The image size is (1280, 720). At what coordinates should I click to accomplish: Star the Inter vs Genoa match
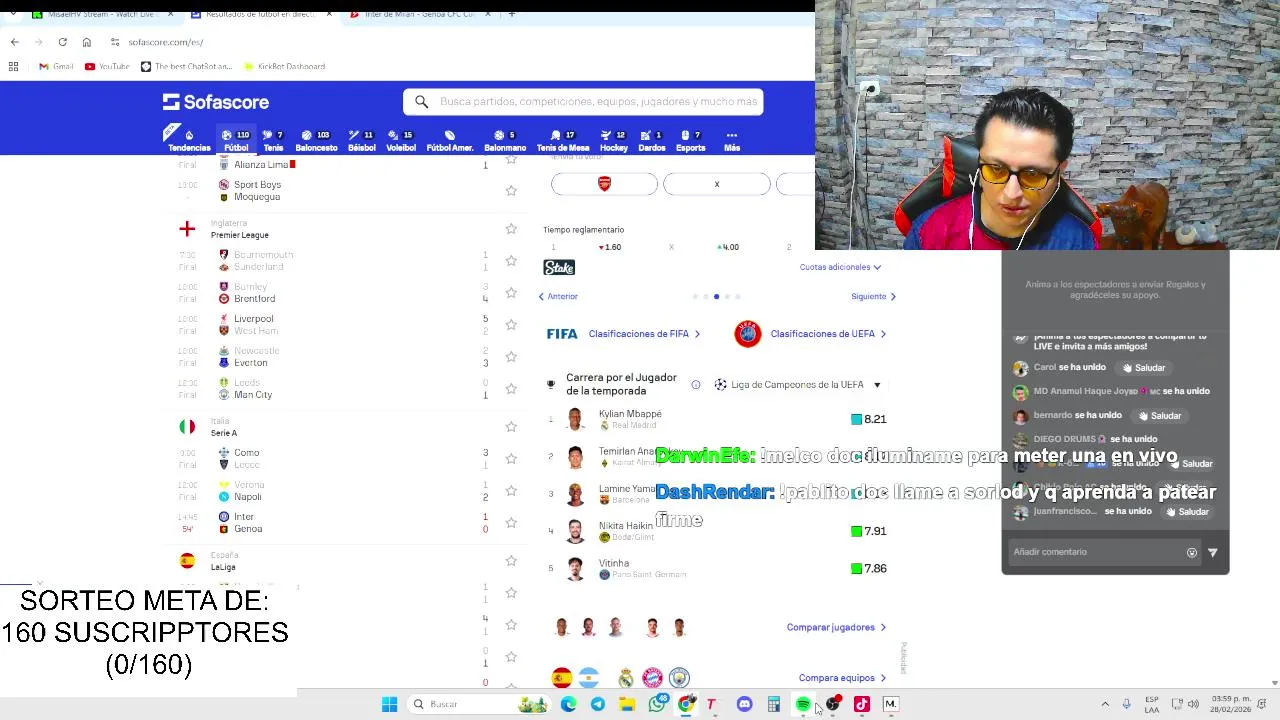tap(511, 522)
